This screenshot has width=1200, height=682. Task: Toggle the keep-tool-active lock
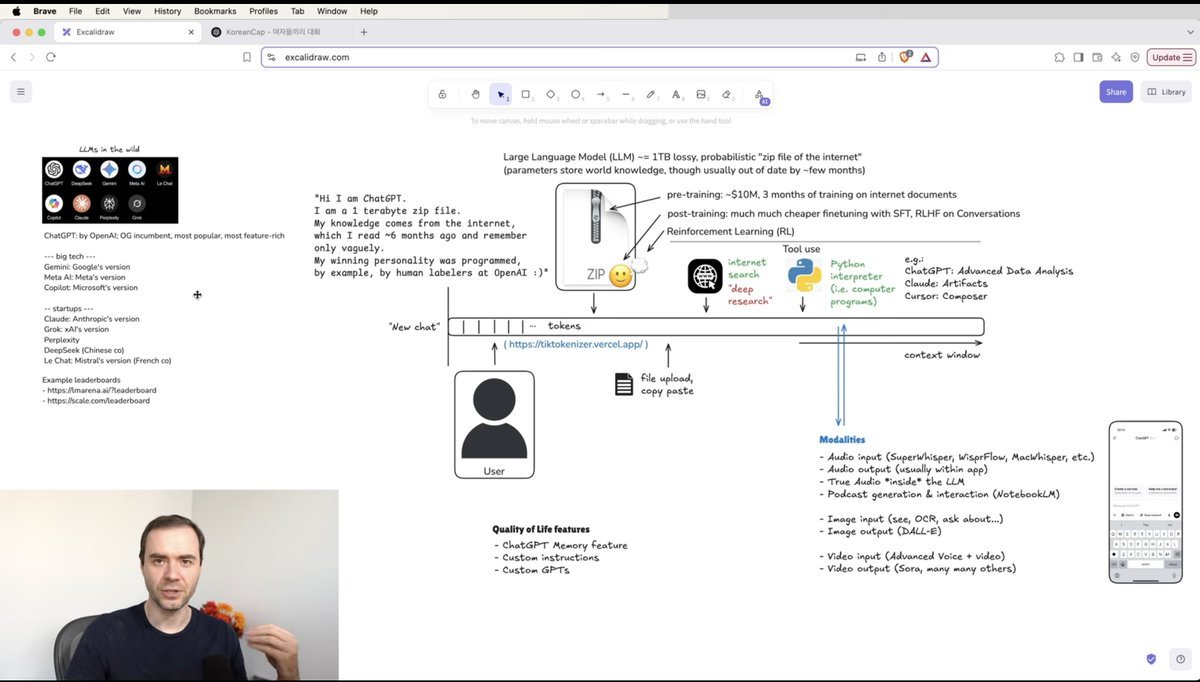[442, 94]
